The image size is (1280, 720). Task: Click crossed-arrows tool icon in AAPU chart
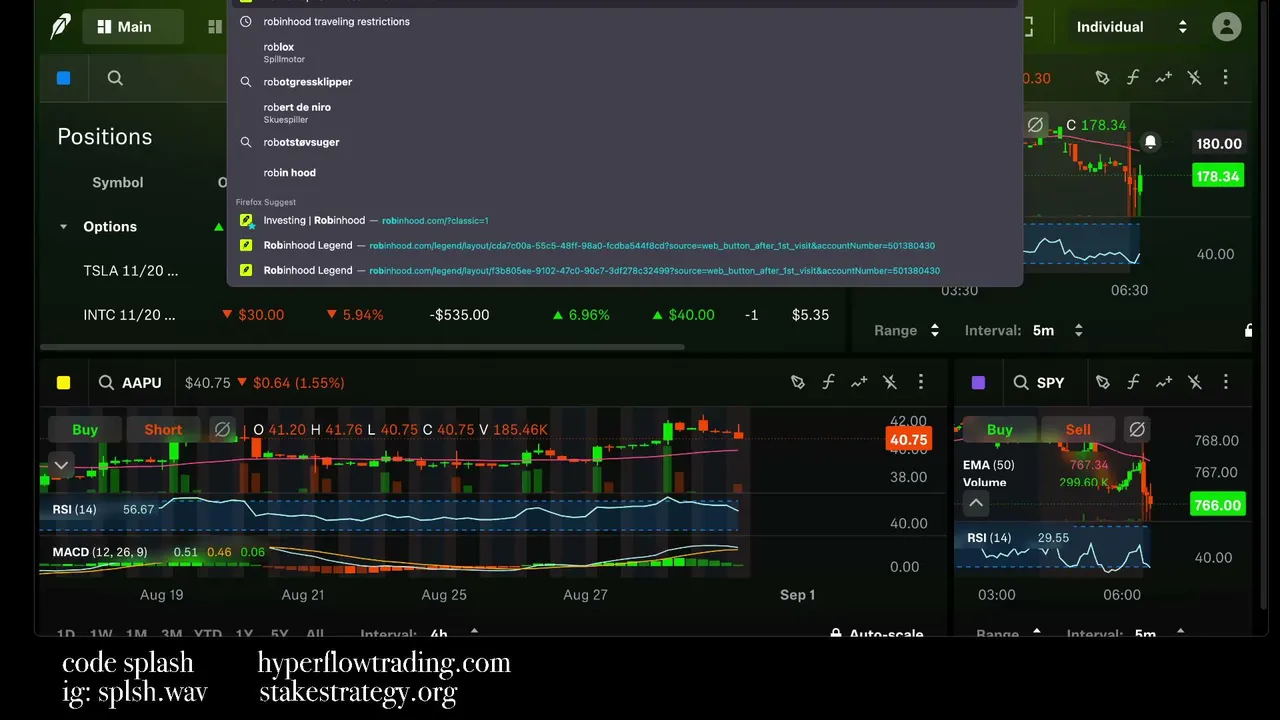(x=890, y=382)
